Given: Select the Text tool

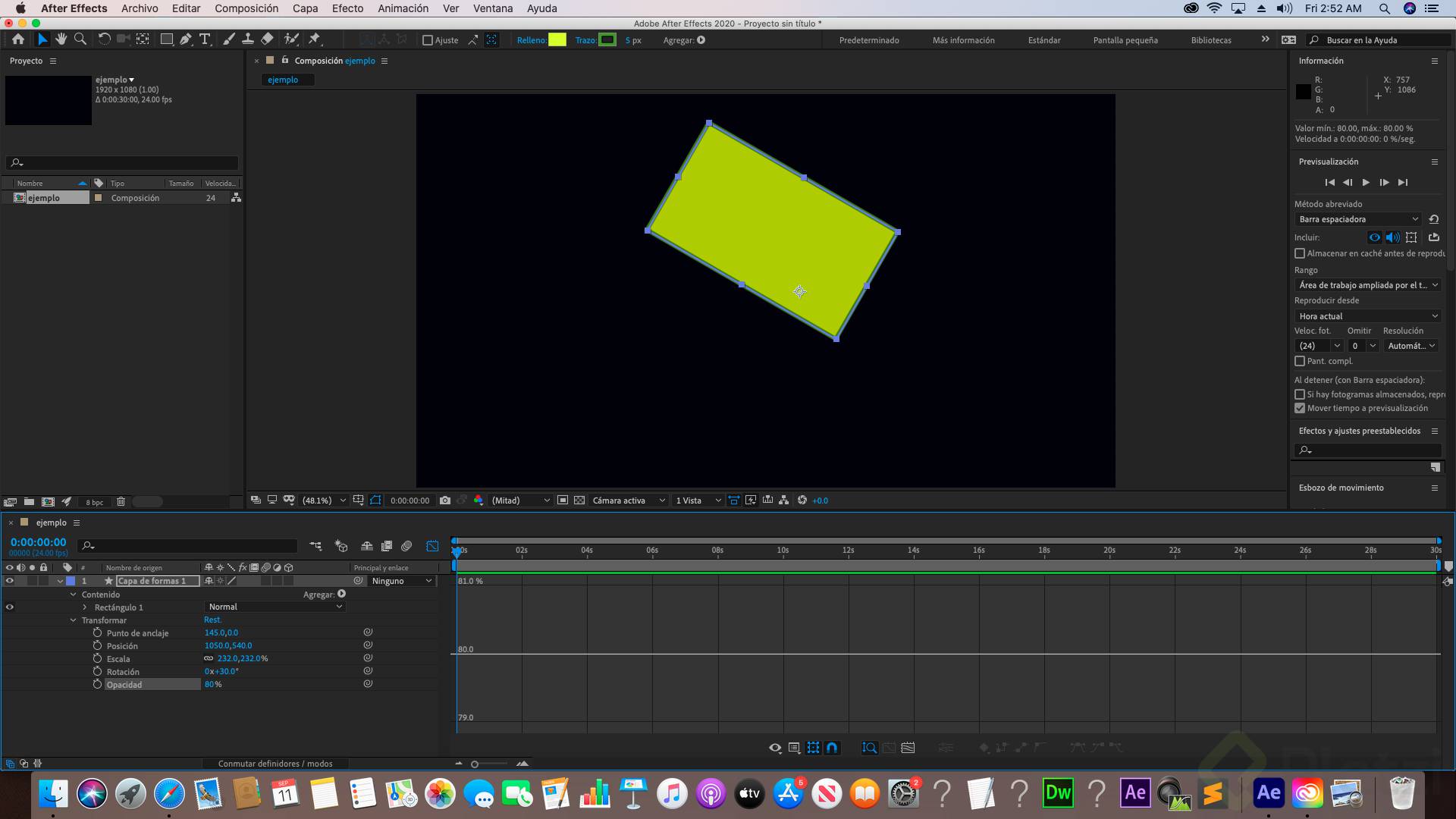Looking at the screenshot, I should click(x=205, y=39).
